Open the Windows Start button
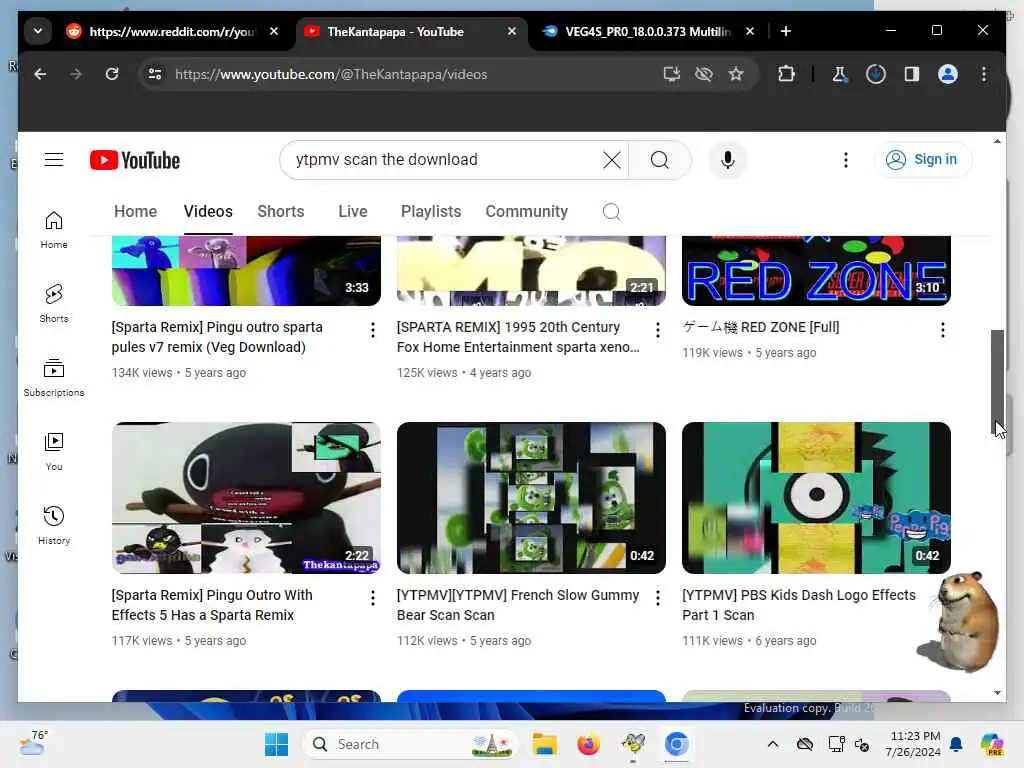Viewport: 1024px width, 768px height. tap(276, 744)
